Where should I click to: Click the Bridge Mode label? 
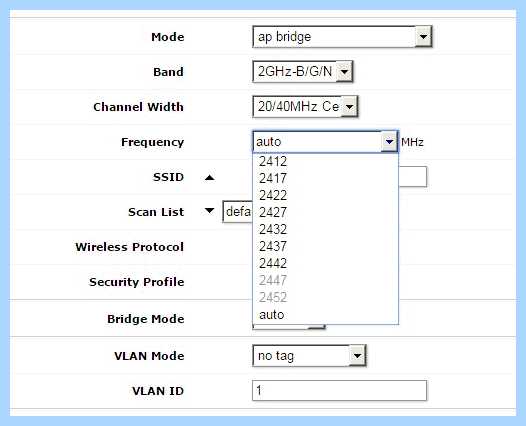tap(146, 319)
